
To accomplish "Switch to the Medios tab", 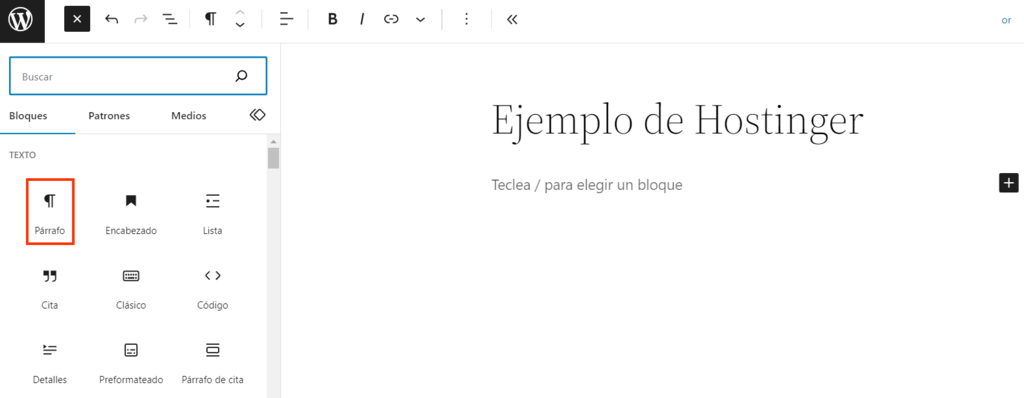I will tap(189, 116).
